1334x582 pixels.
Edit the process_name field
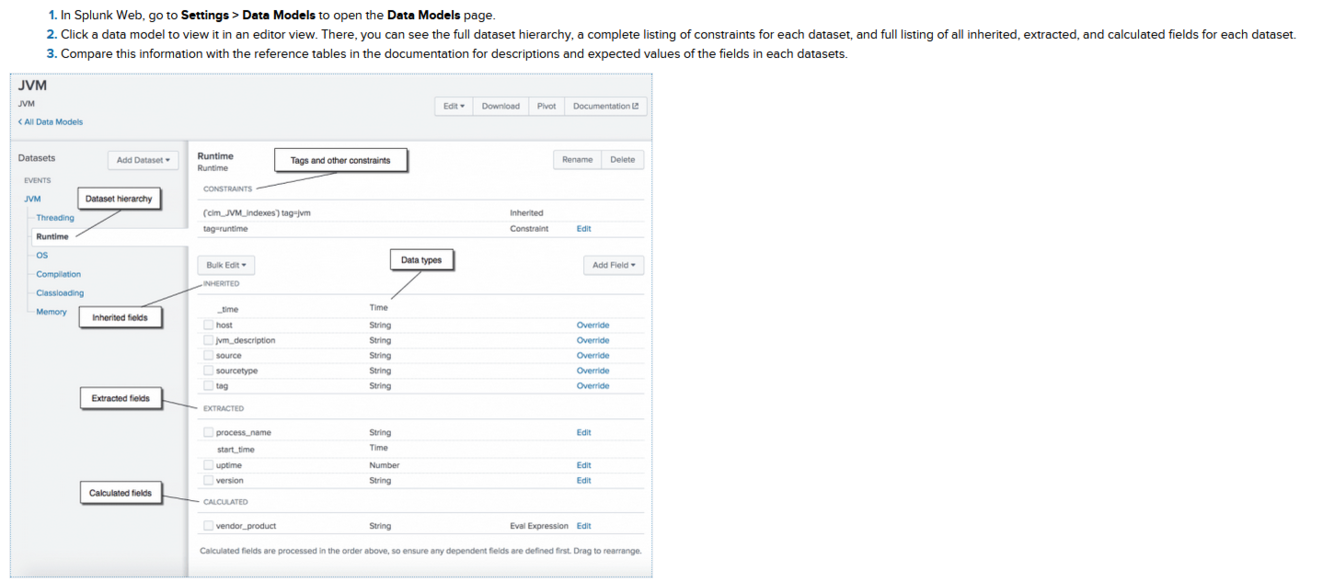coord(584,433)
